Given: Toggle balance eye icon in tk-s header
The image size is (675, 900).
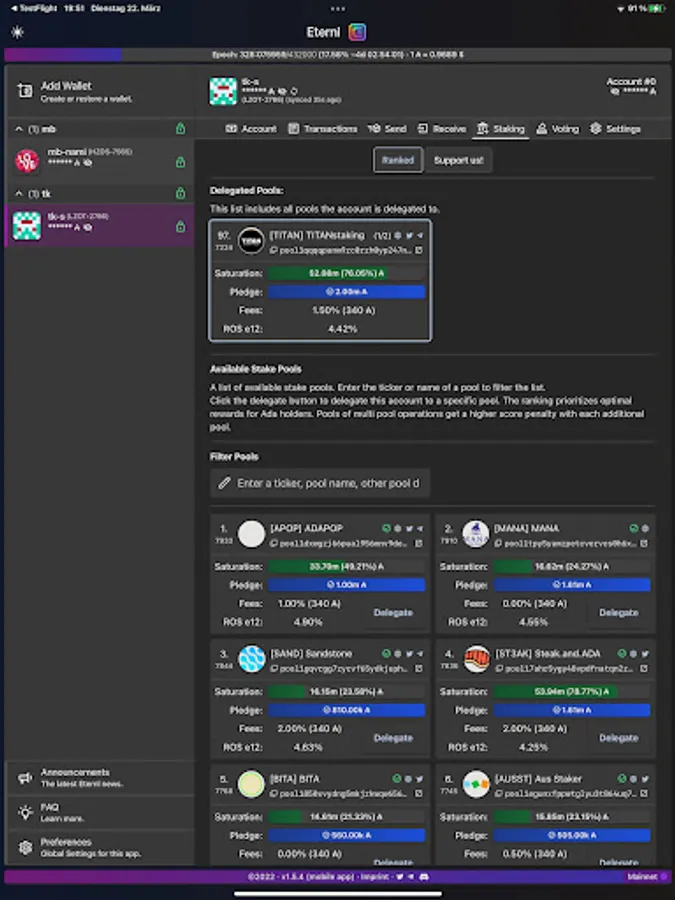Looking at the screenshot, I should 282,91.
